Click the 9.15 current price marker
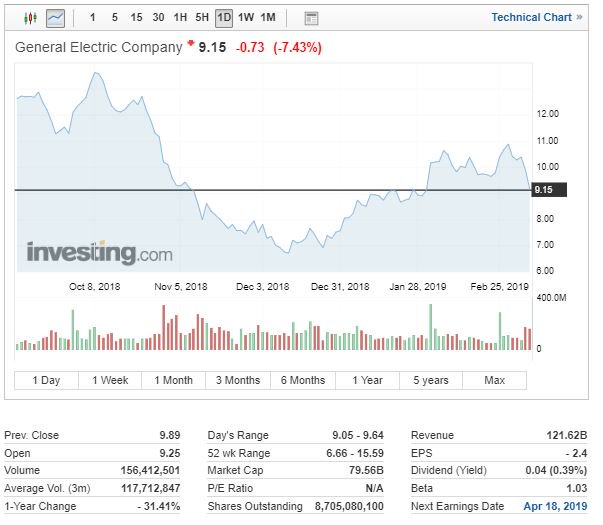Viewport: 603px width, 525px height. pyautogui.click(x=549, y=190)
